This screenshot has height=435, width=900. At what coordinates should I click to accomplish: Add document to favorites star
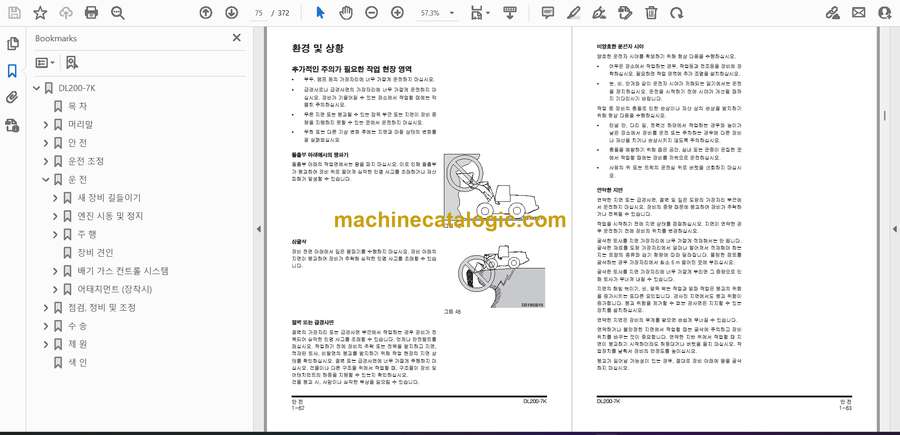click(40, 13)
